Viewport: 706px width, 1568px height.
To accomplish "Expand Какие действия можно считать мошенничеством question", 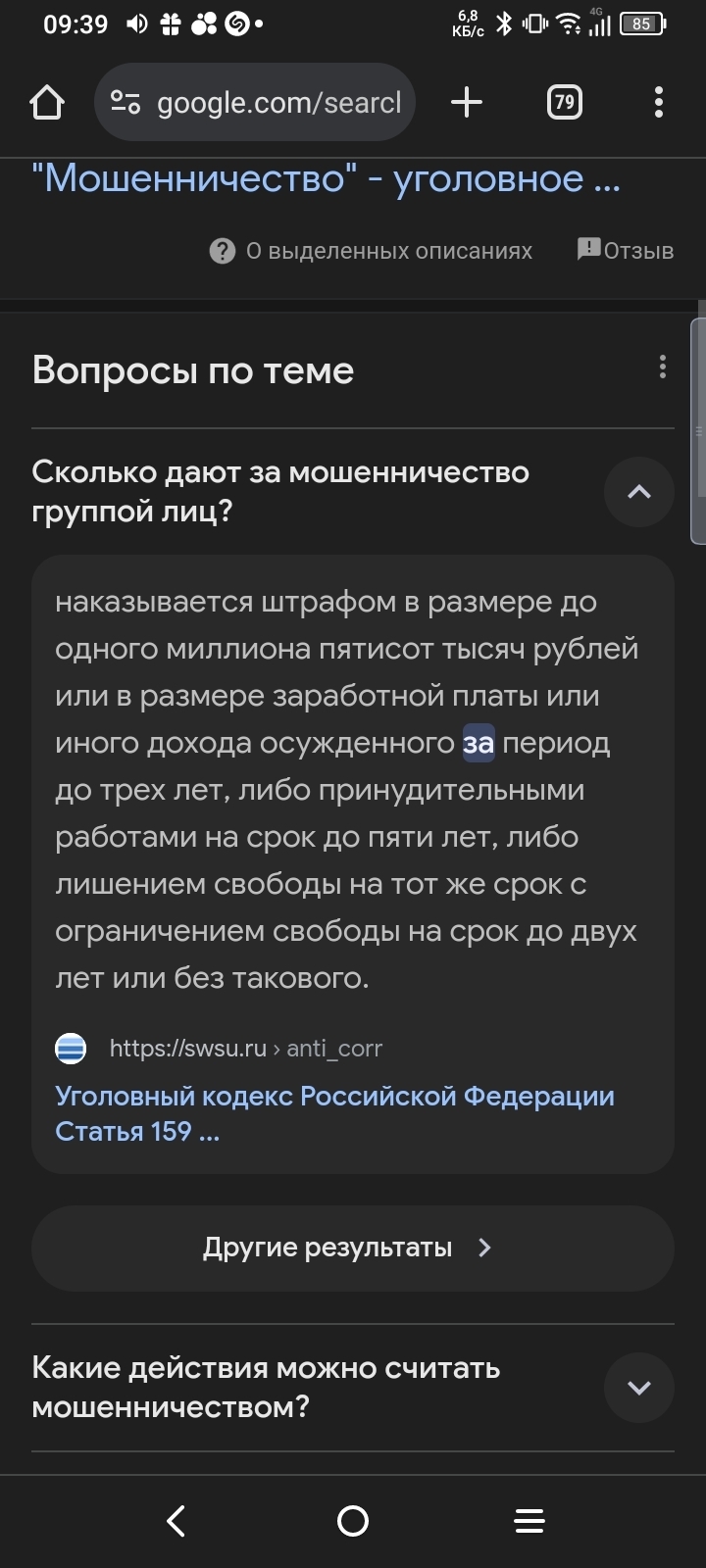I will coord(638,1388).
